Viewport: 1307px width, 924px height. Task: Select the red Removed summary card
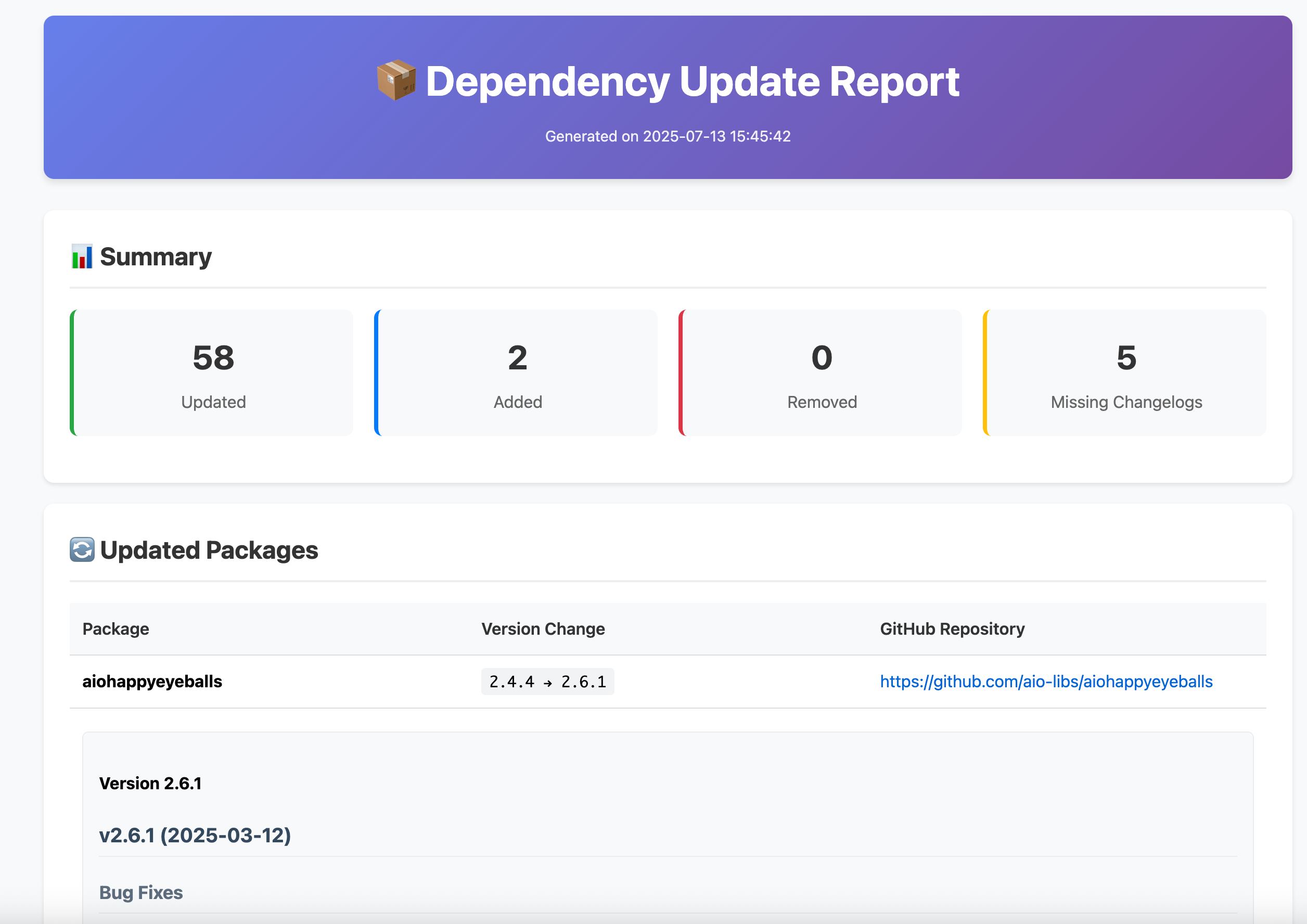point(821,373)
